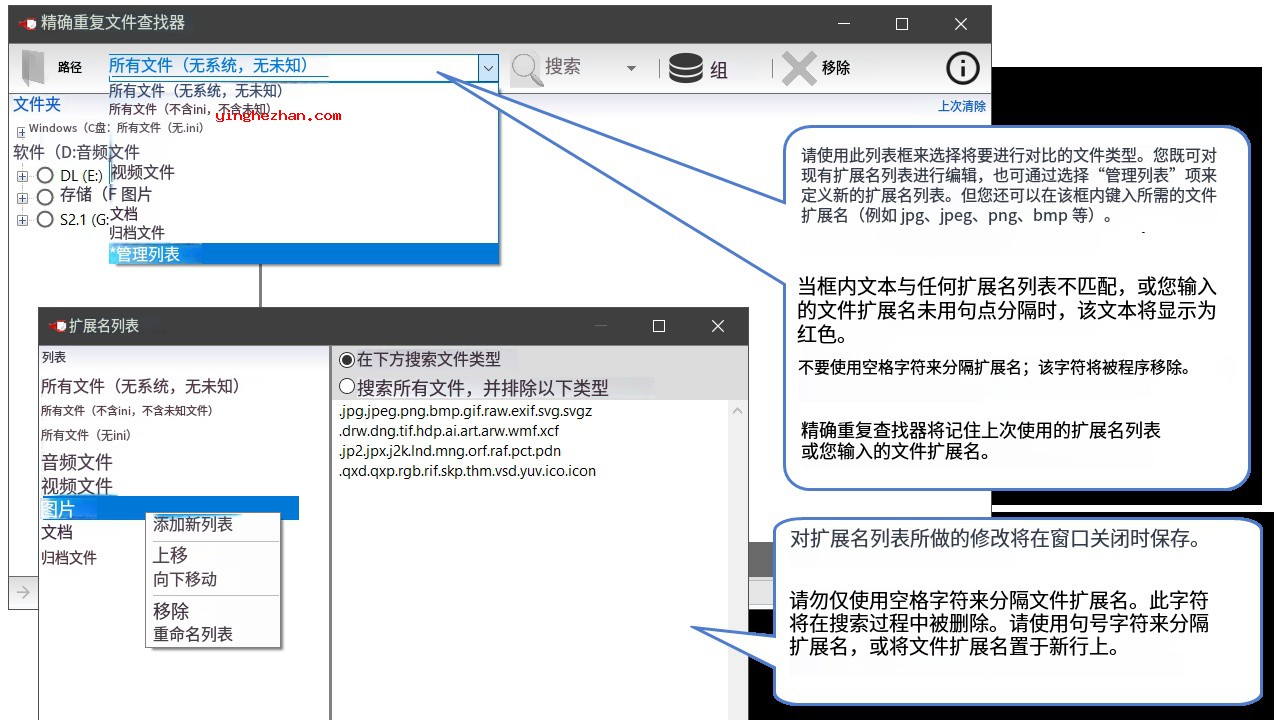Choose 添加新列表 from the context menu

[193, 524]
